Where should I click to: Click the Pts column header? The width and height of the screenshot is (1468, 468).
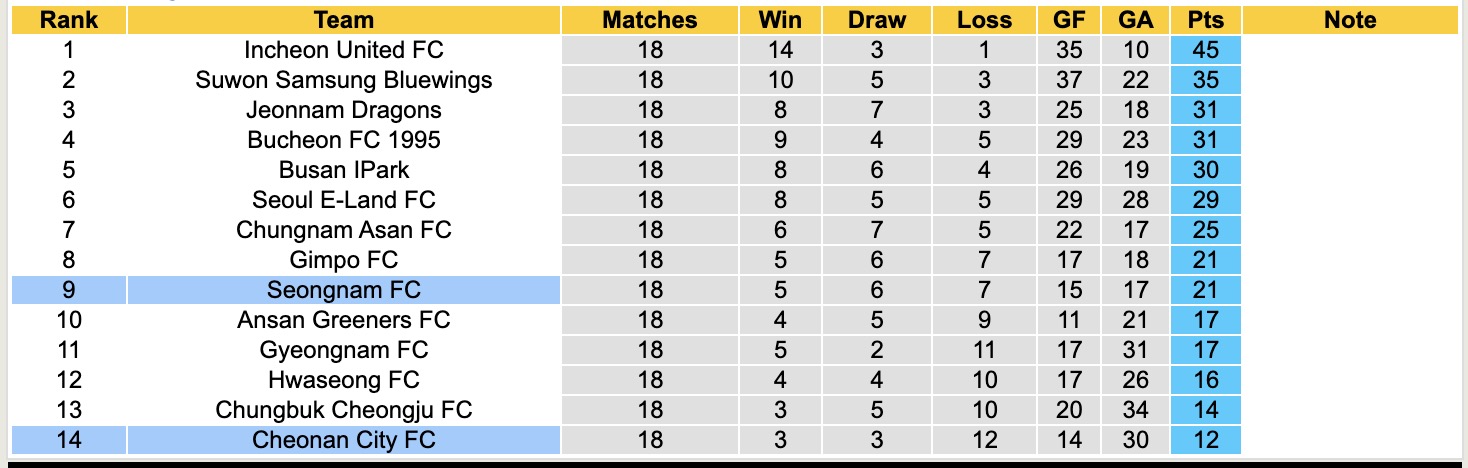[1206, 20]
